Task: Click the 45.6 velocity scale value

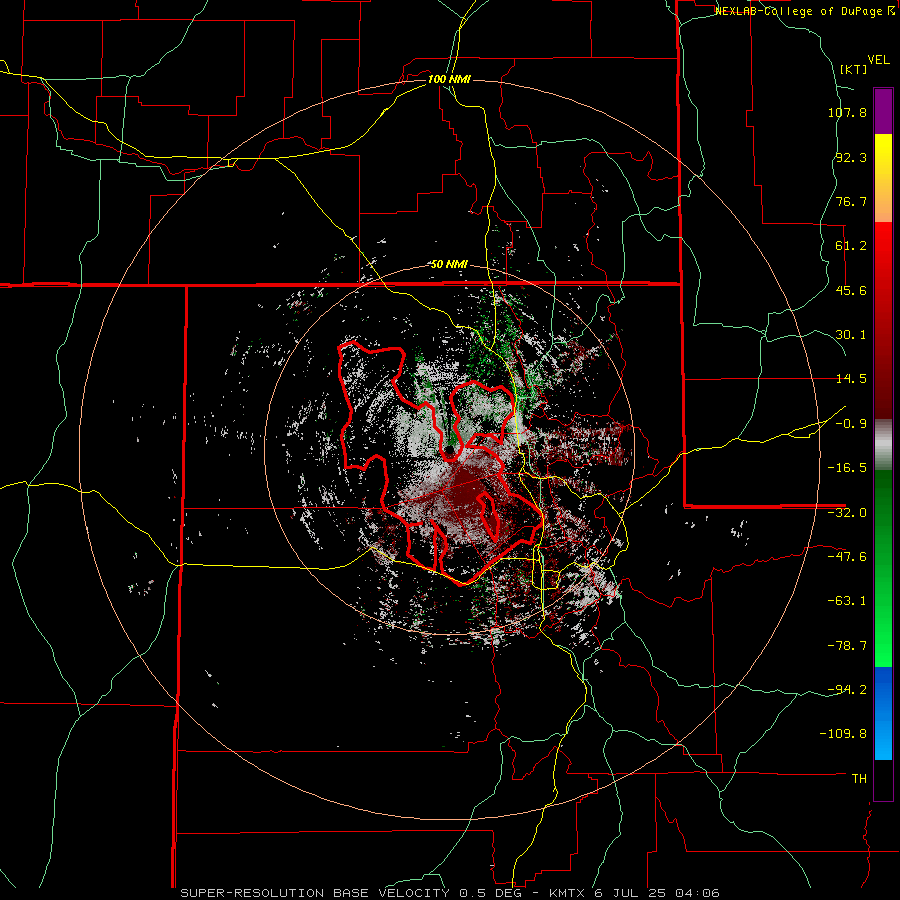Action: pyautogui.click(x=851, y=290)
